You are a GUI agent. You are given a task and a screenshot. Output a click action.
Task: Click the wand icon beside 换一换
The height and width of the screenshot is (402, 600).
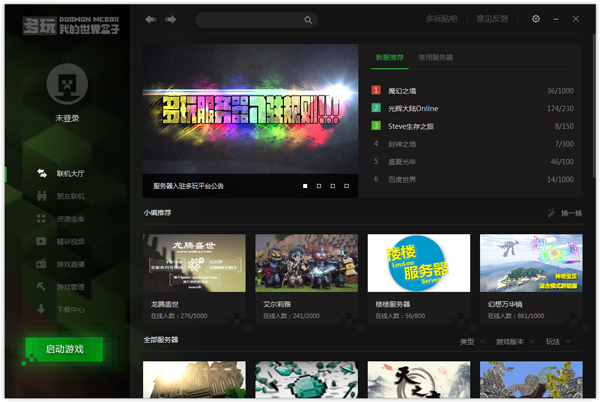pos(551,213)
